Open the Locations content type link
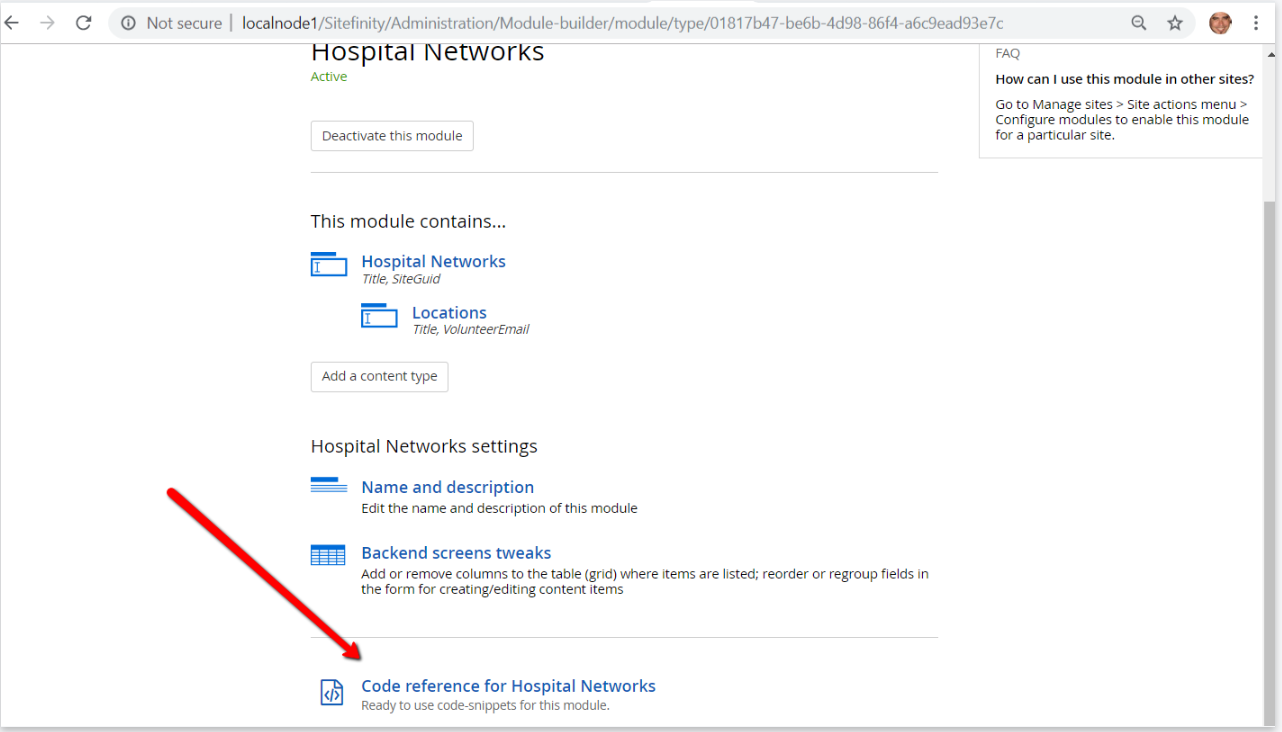 click(449, 313)
